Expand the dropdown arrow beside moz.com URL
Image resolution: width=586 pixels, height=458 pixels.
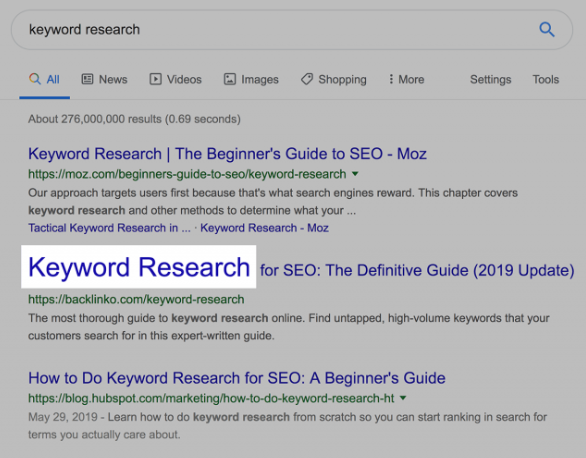tap(355, 174)
